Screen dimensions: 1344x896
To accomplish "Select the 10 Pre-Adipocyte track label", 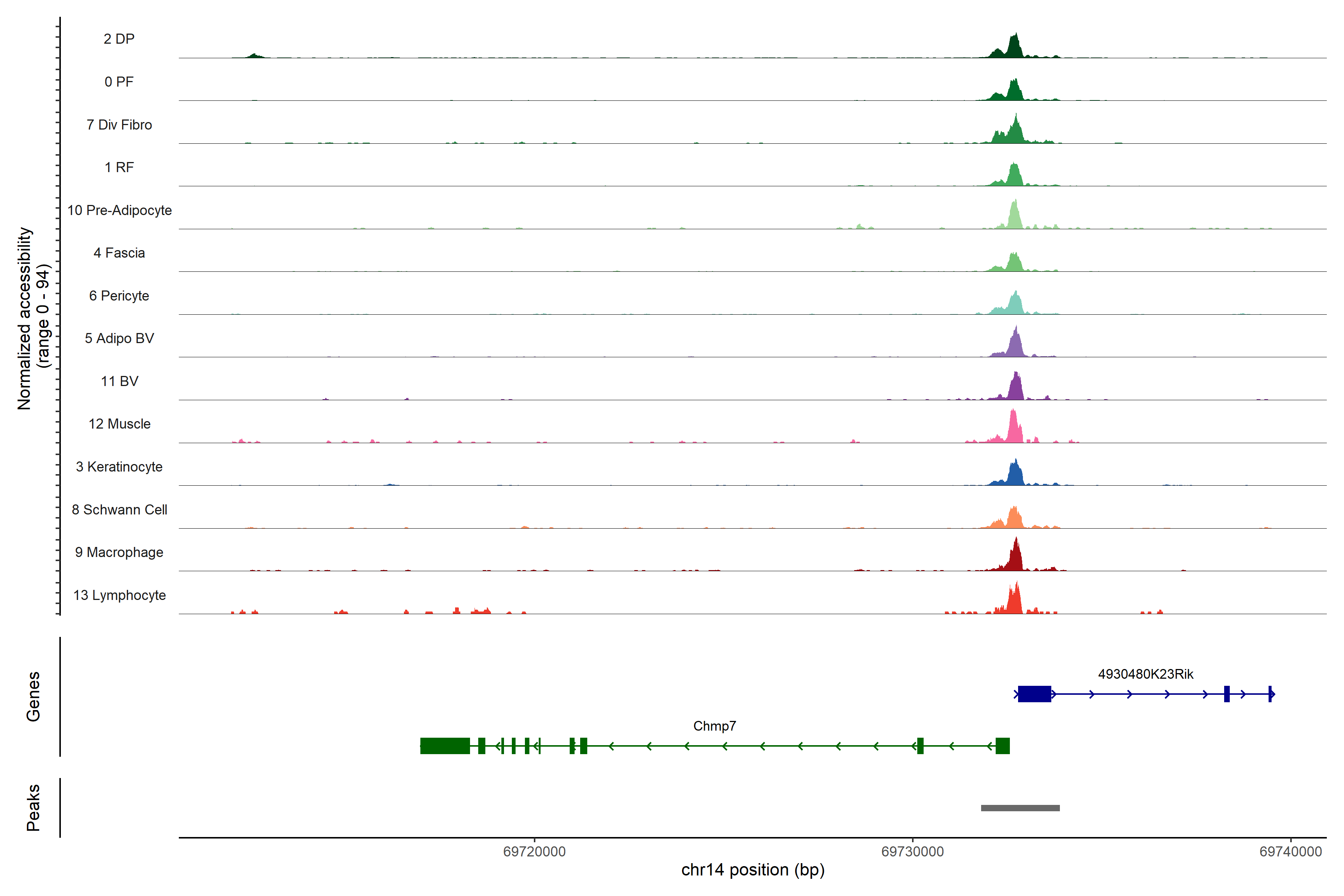I will click(x=119, y=210).
